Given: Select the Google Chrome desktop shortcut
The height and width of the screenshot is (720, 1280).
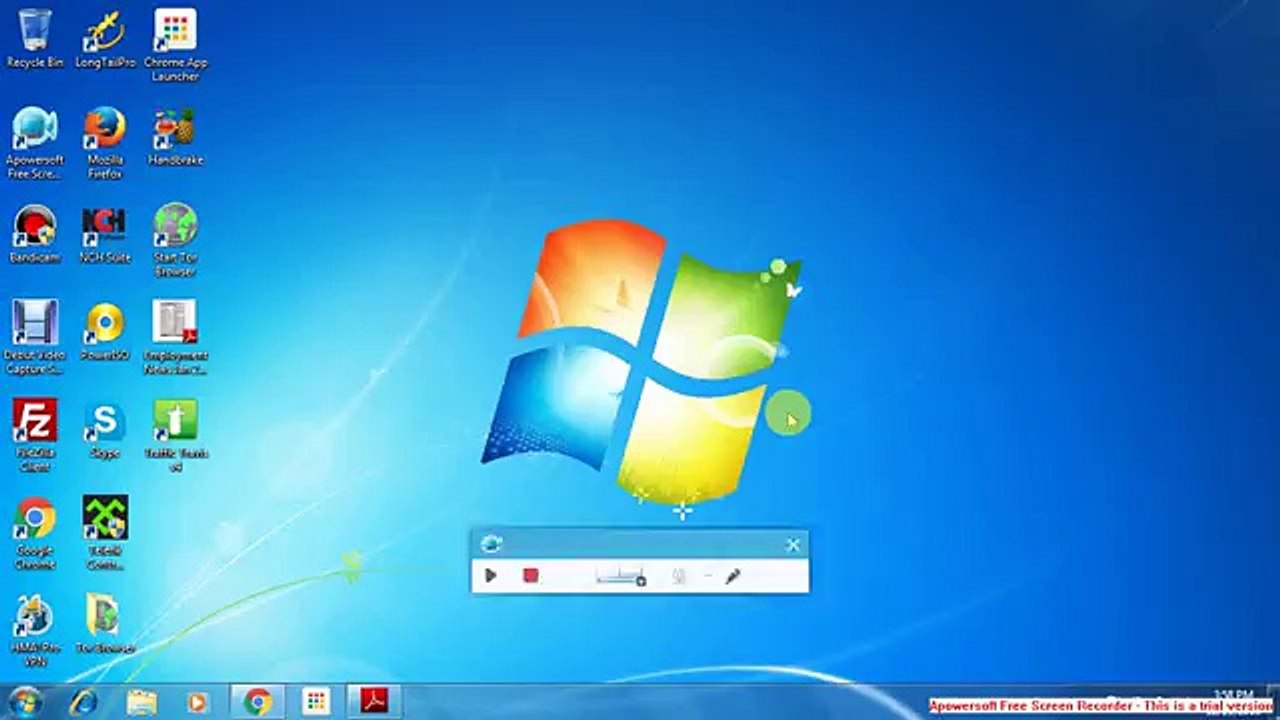Looking at the screenshot, I should click(35, 534).
